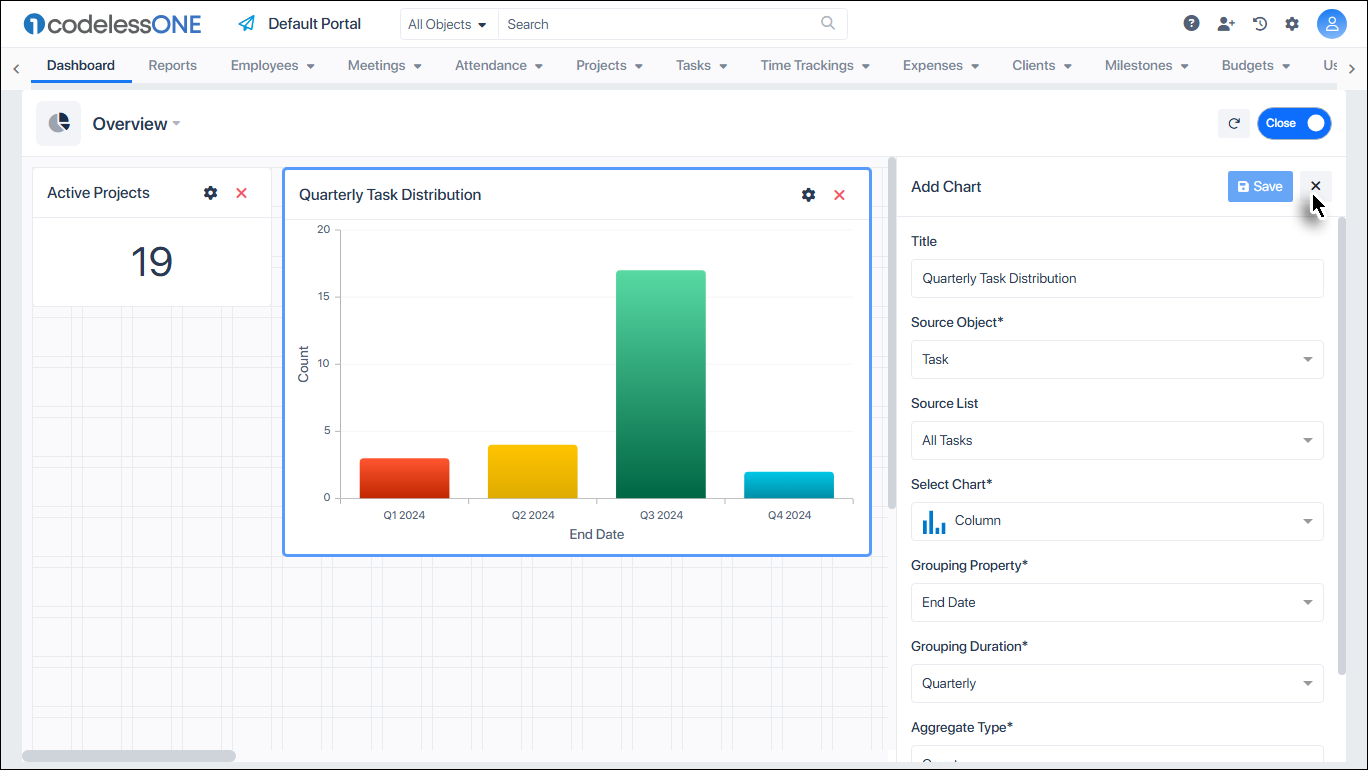
Task: Open the Time Trackings menu
Action: (814, 65)
